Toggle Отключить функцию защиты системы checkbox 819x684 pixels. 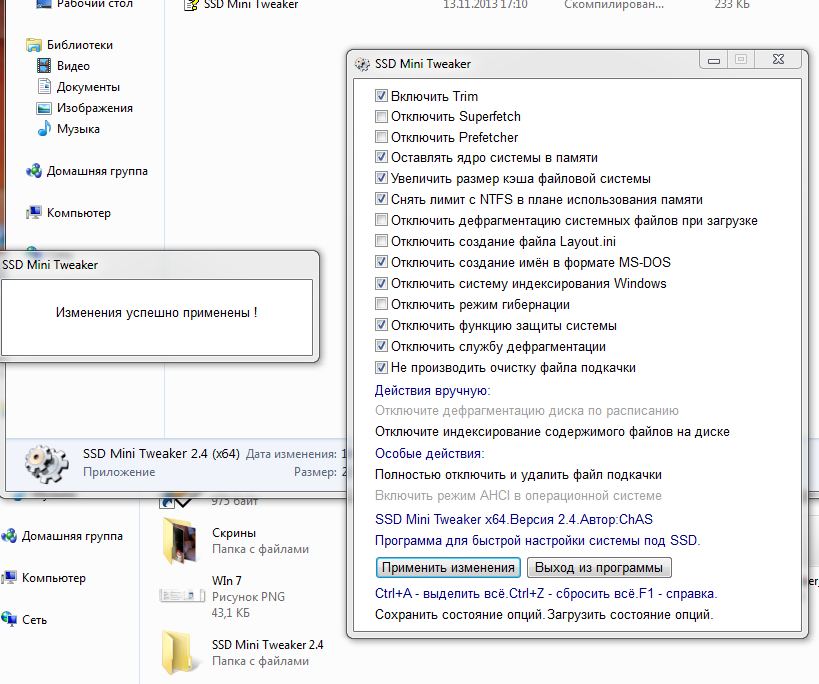381,325
